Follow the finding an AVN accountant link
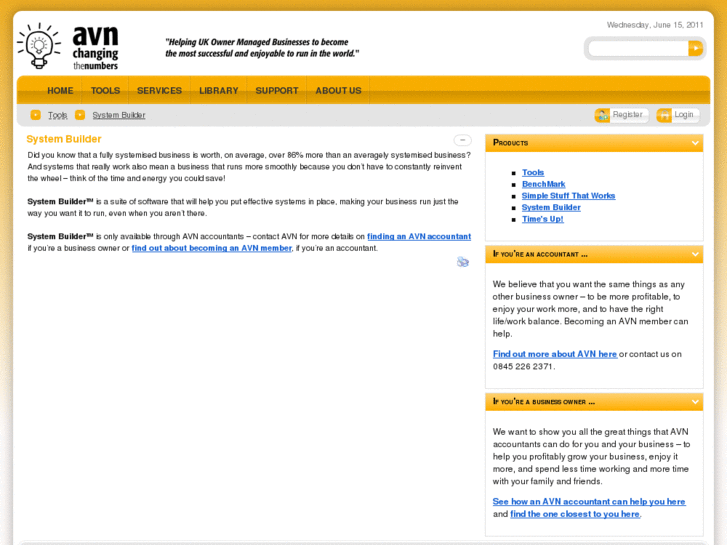Image resolution: width=727 pixels, height=545 pixels. pyautogui.click(x=419, y=237)
